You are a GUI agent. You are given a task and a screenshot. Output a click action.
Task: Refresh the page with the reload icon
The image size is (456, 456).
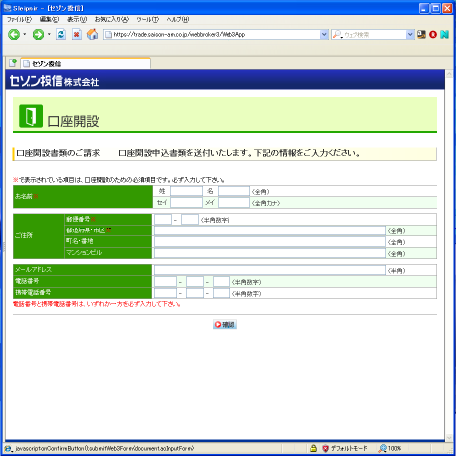click(61, 34)
